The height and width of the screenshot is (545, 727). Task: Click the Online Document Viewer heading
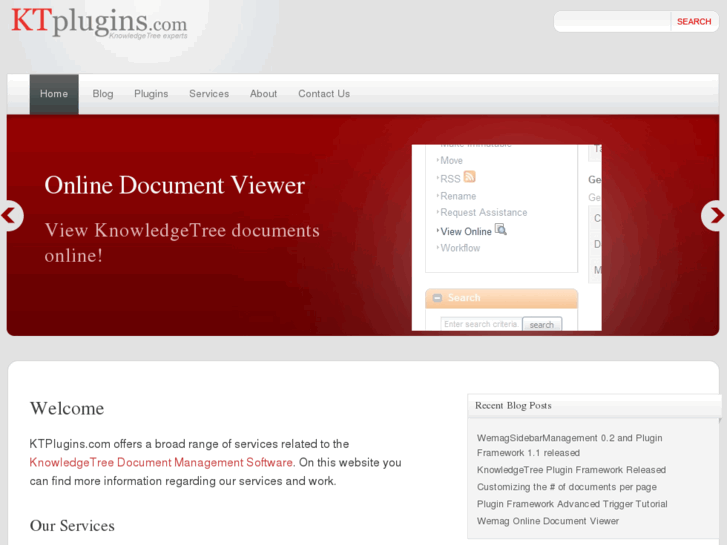coord(175,186)
